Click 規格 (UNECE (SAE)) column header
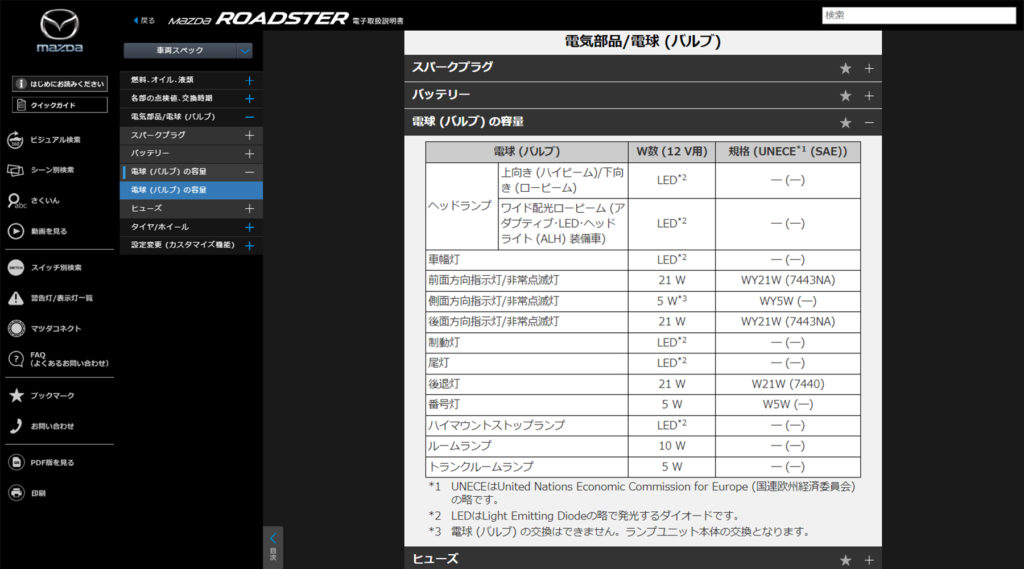The image size is (1024, 569). 788,152
